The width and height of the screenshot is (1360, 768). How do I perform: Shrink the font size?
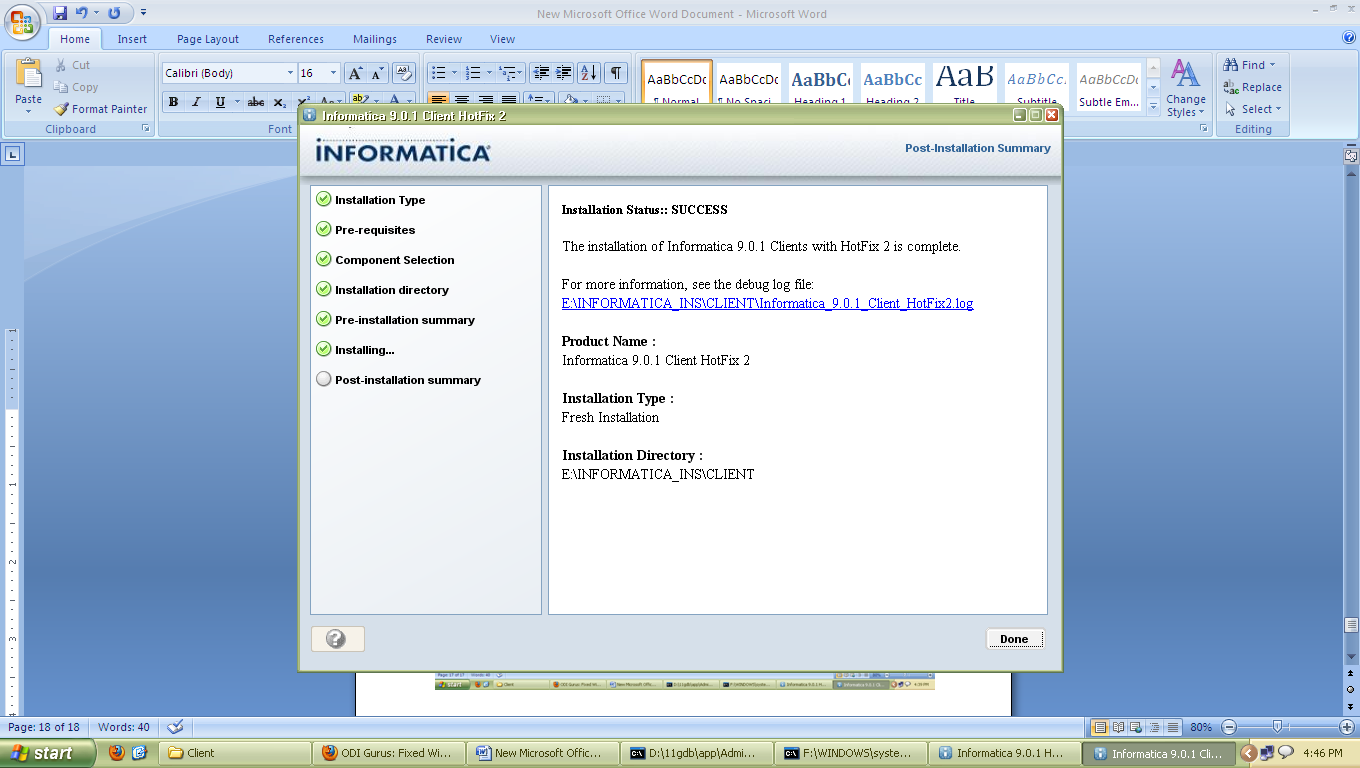coord(377,73)
